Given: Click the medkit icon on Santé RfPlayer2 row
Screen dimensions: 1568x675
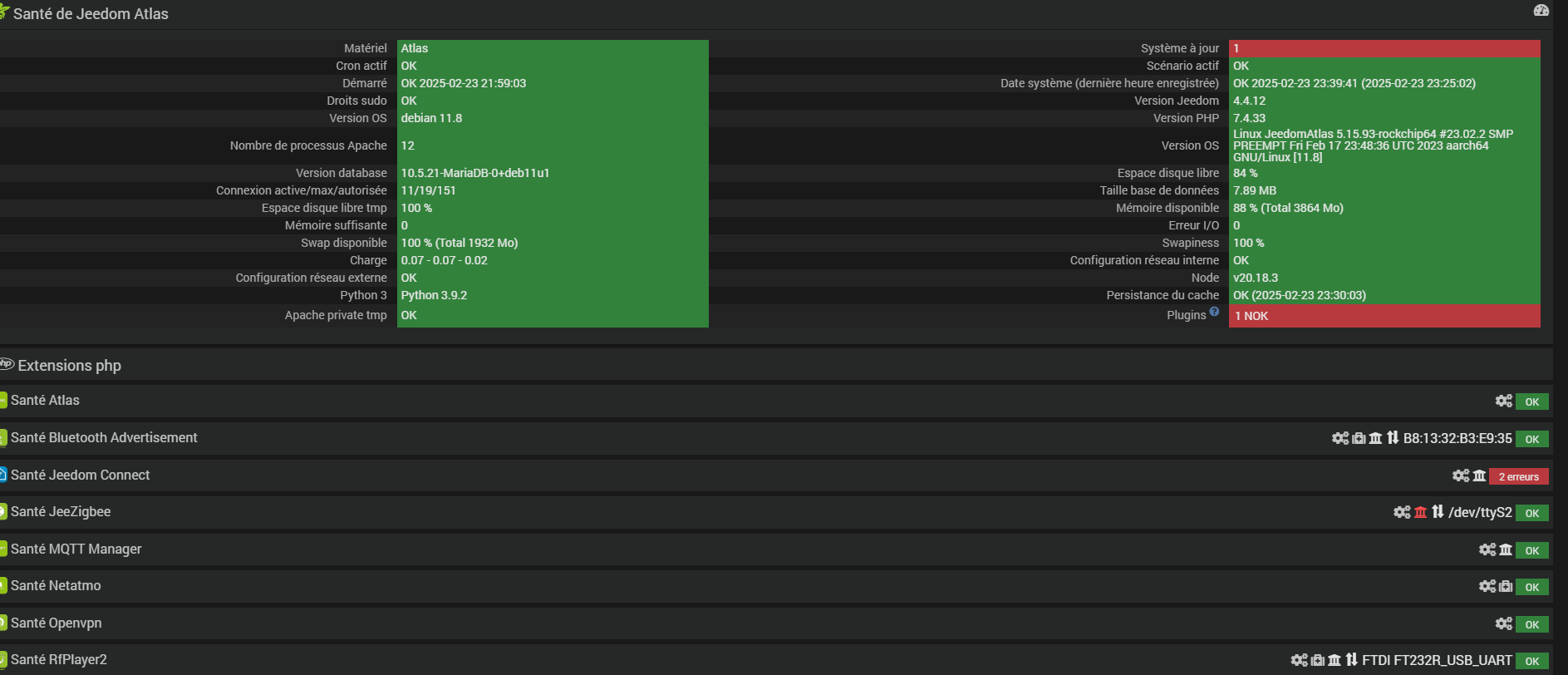Looking at the screenshot, I should point(1317,660).
